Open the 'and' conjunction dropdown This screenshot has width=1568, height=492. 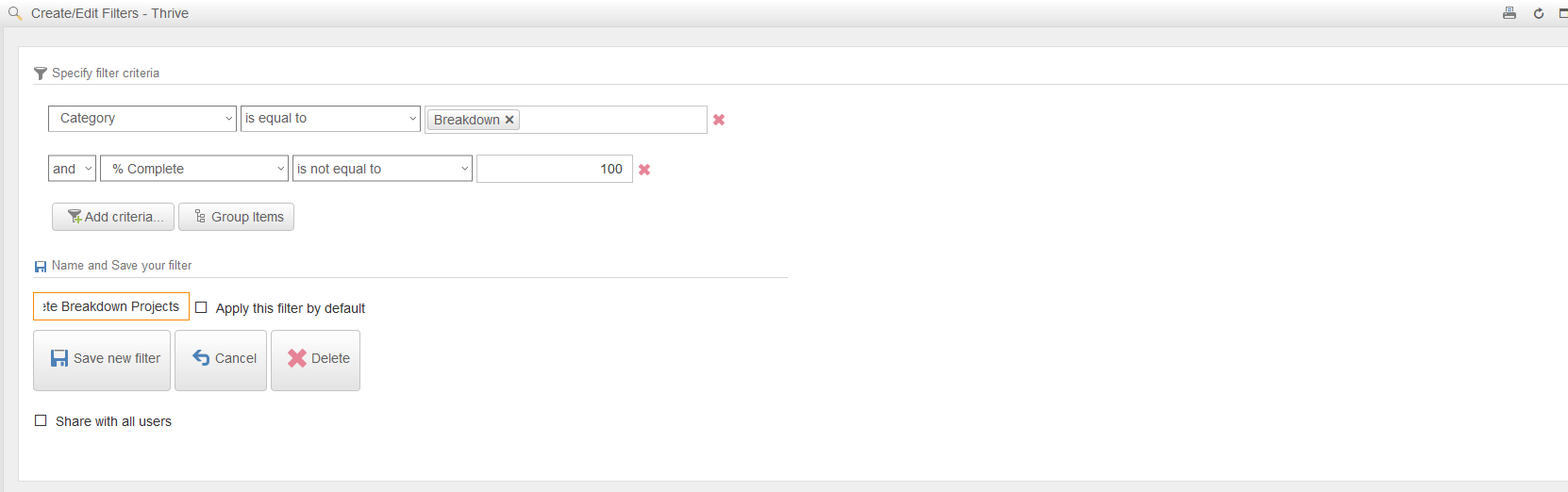coord(72,169)
